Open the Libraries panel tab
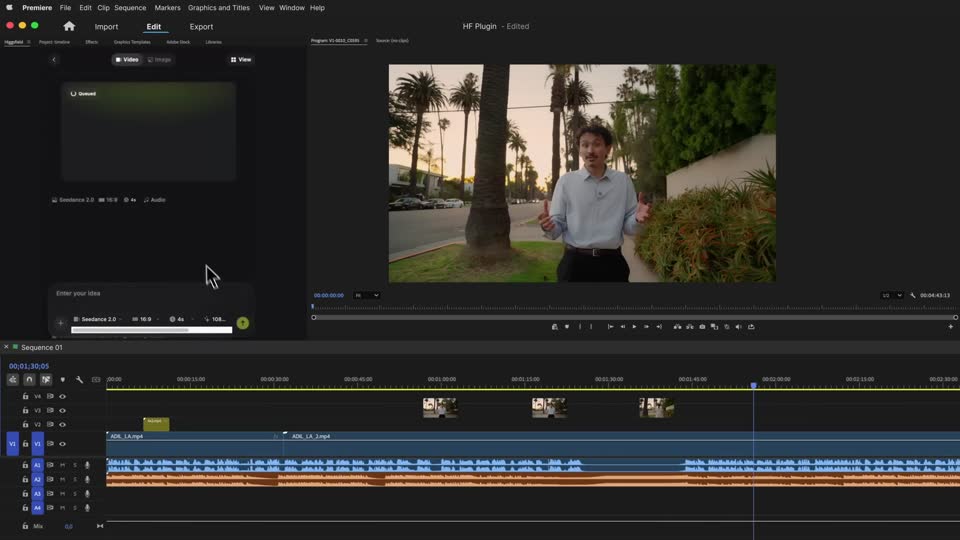960x540 pixels. click(214, 42)
